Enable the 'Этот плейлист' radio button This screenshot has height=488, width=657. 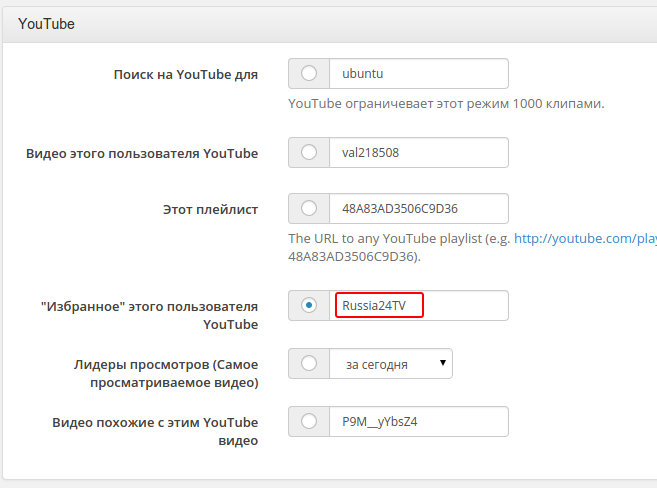point(309,208)
